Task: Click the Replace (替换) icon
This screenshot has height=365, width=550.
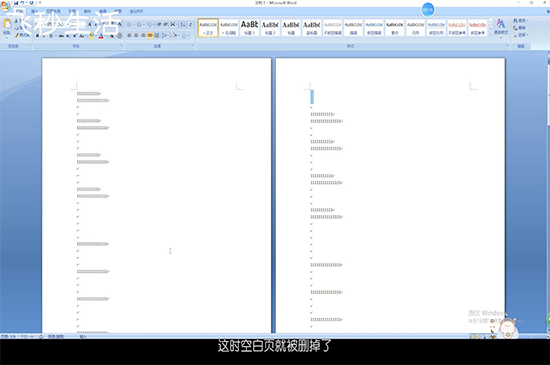Action: point(519,28)
